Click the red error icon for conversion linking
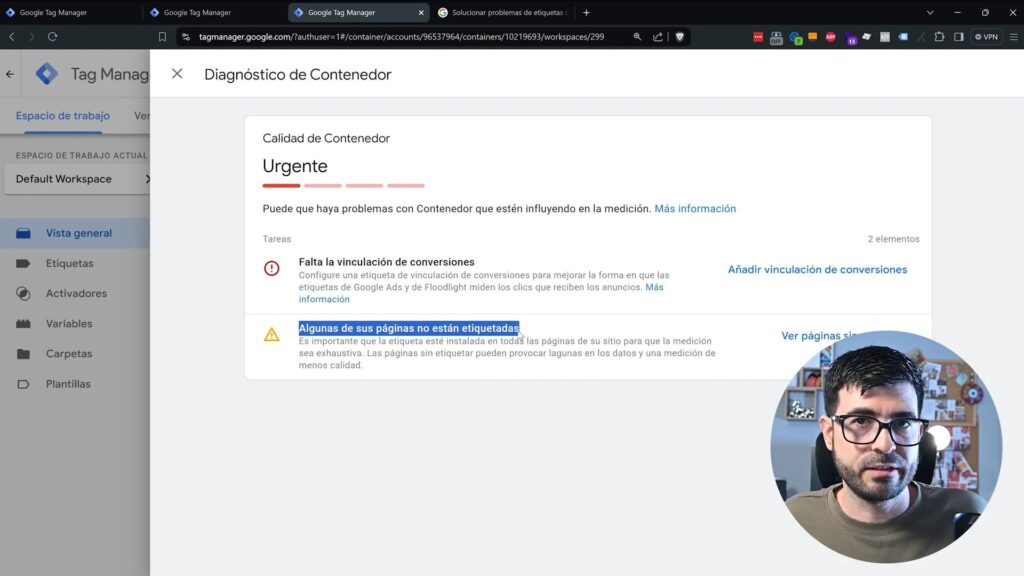Screen dimensions: 1024x576 (x=272, y=268)
